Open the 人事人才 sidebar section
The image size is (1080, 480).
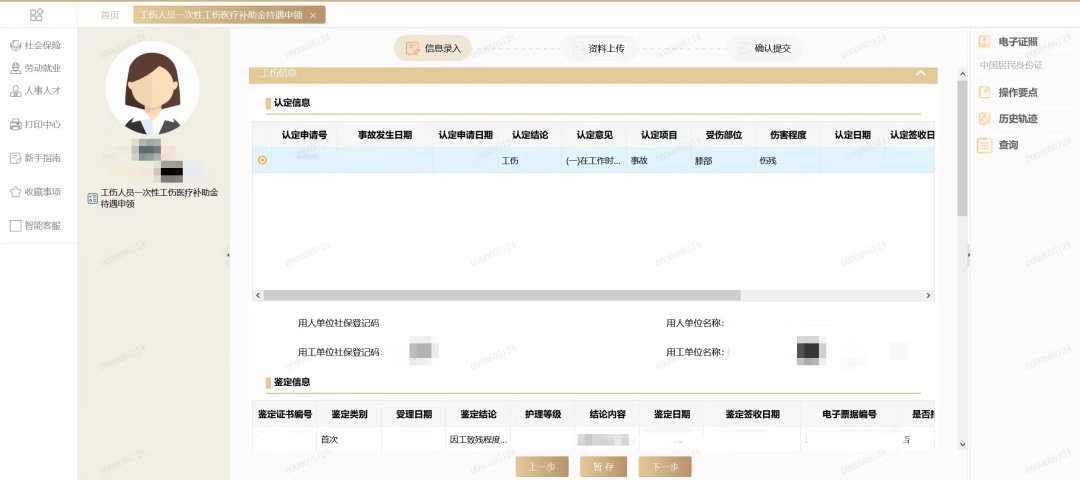coord(35,91)
